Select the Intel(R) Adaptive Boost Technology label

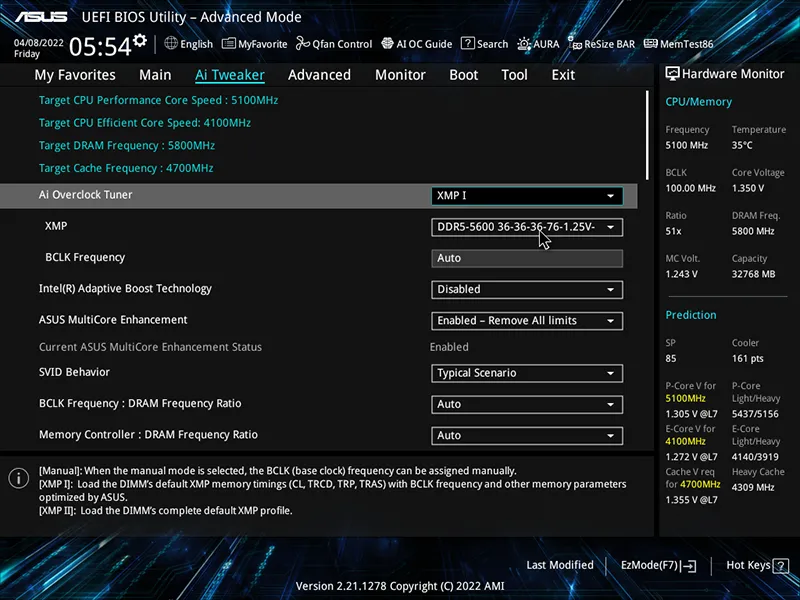click(125, 289)
